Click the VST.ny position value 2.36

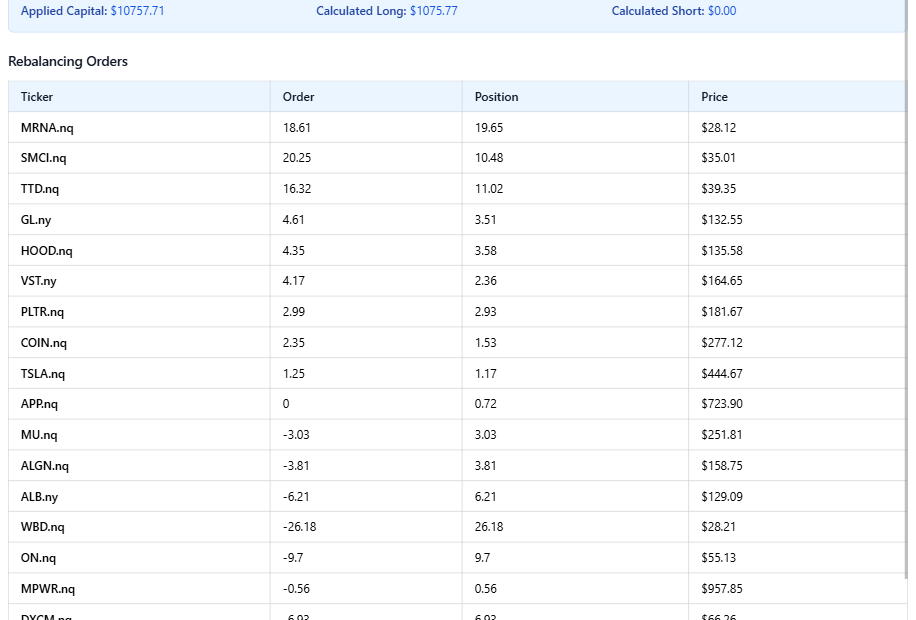[486, 281]
